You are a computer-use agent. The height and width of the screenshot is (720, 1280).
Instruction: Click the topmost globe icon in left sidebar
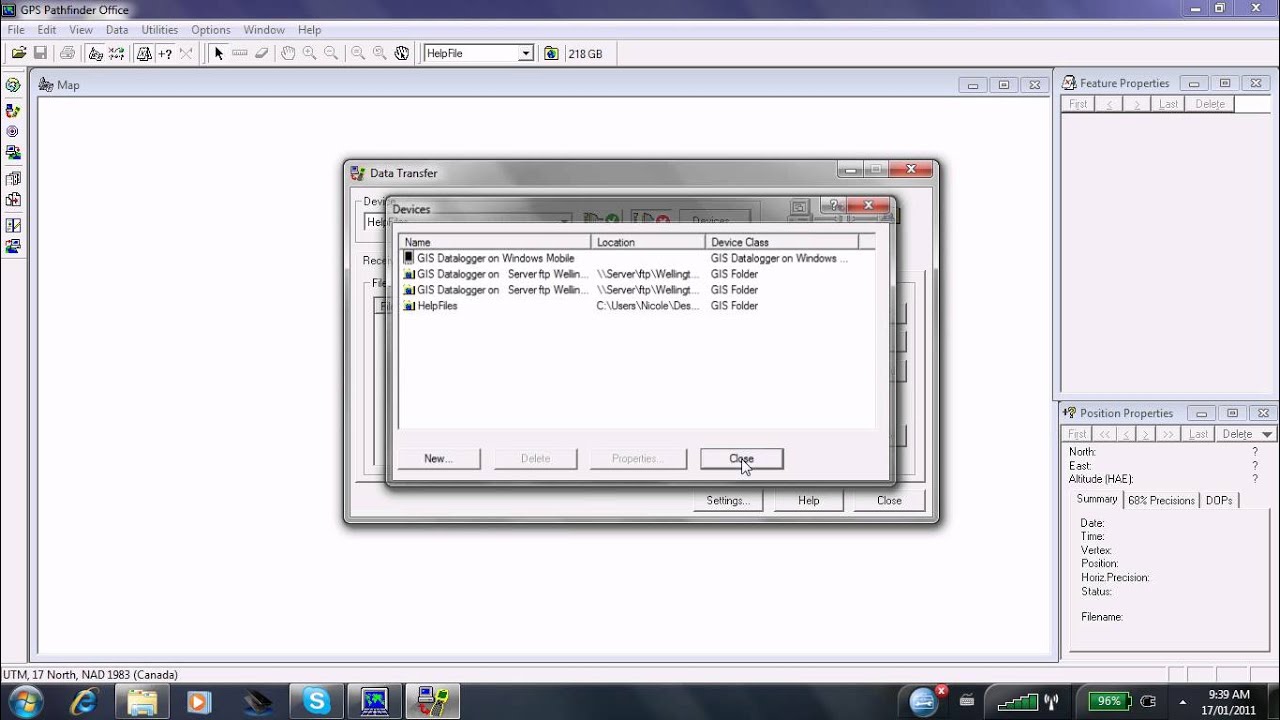coord(13,86)
